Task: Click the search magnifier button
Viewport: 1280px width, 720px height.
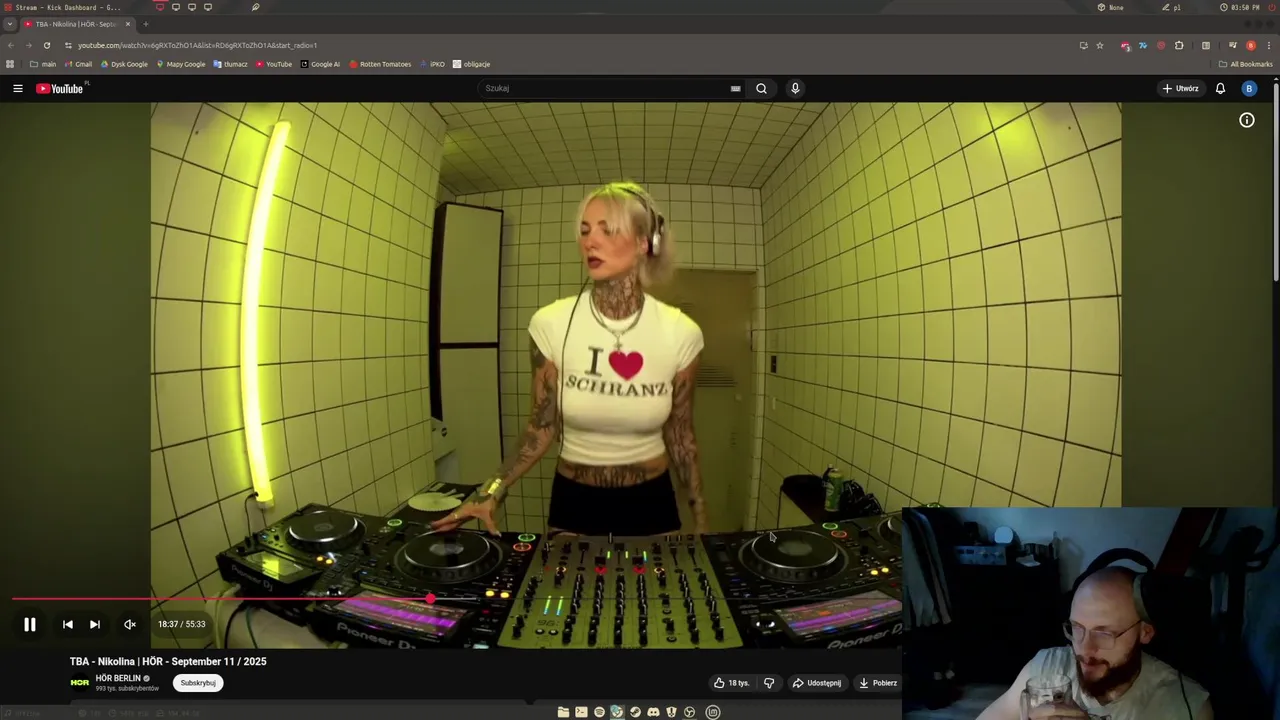Action: [762, 88]
